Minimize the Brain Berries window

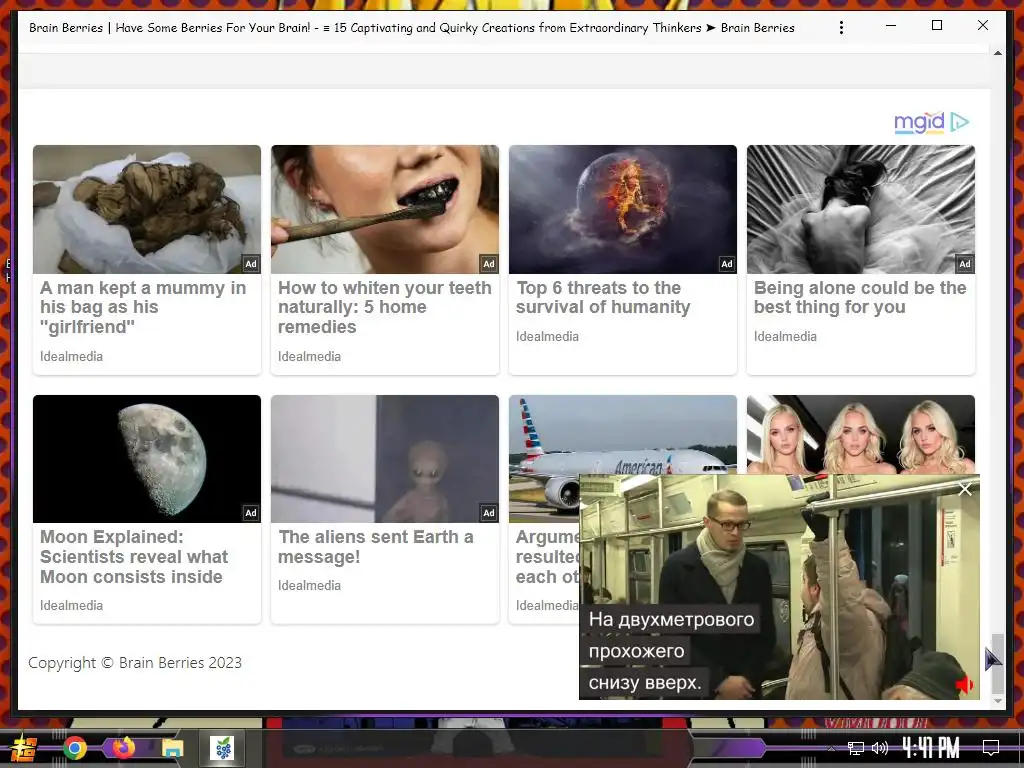[891, 25]
